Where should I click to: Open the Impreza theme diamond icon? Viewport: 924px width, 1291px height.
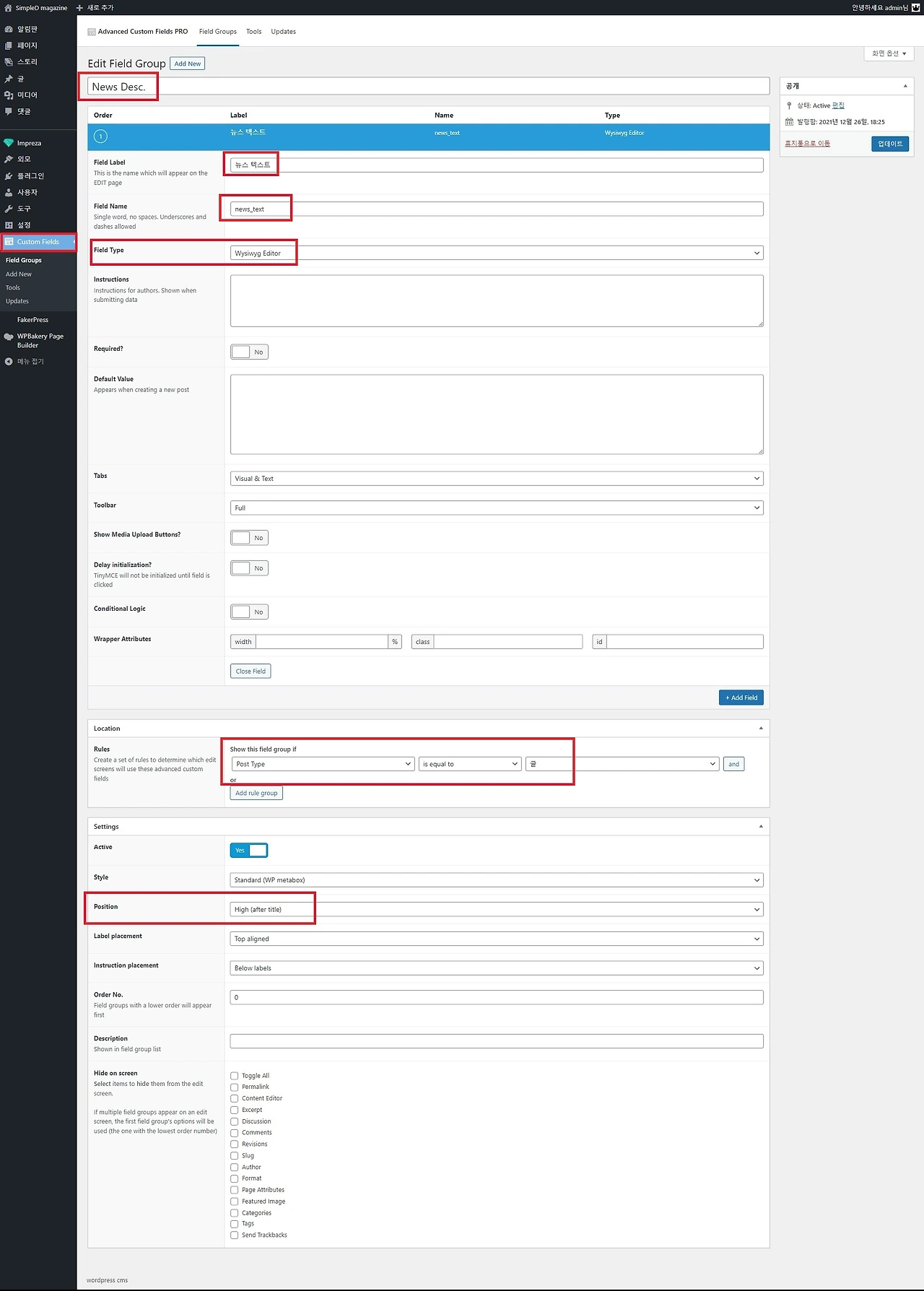click(9, 143)
